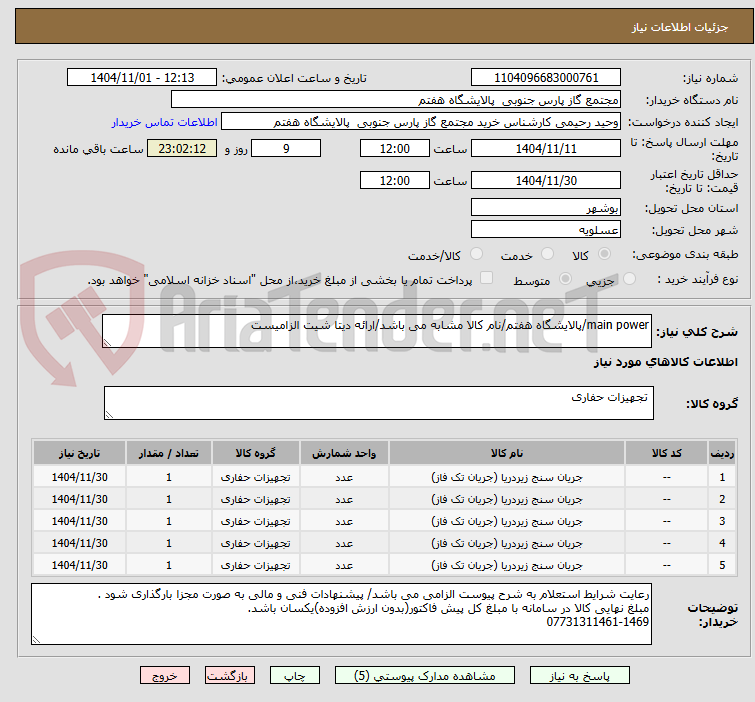Click the countdown timer 23:02:12
This screenshot has height=702, width=755.
(x=182, y=148)
